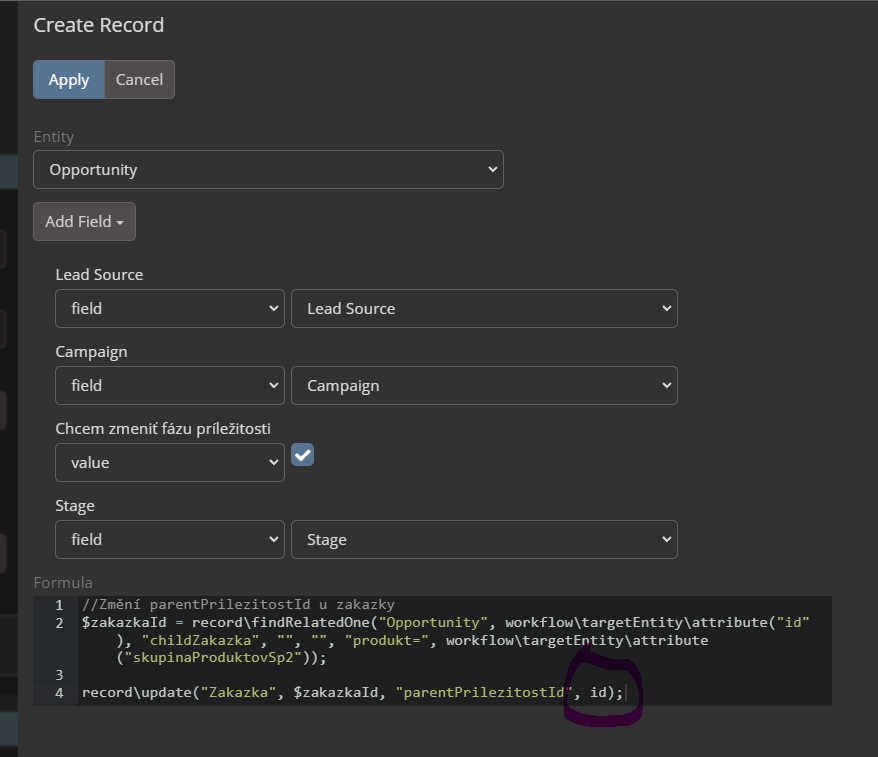Open the Campaign type dropdown
Image resolution: width=878 pixels, height=757 pixels.
pos(169,386)
